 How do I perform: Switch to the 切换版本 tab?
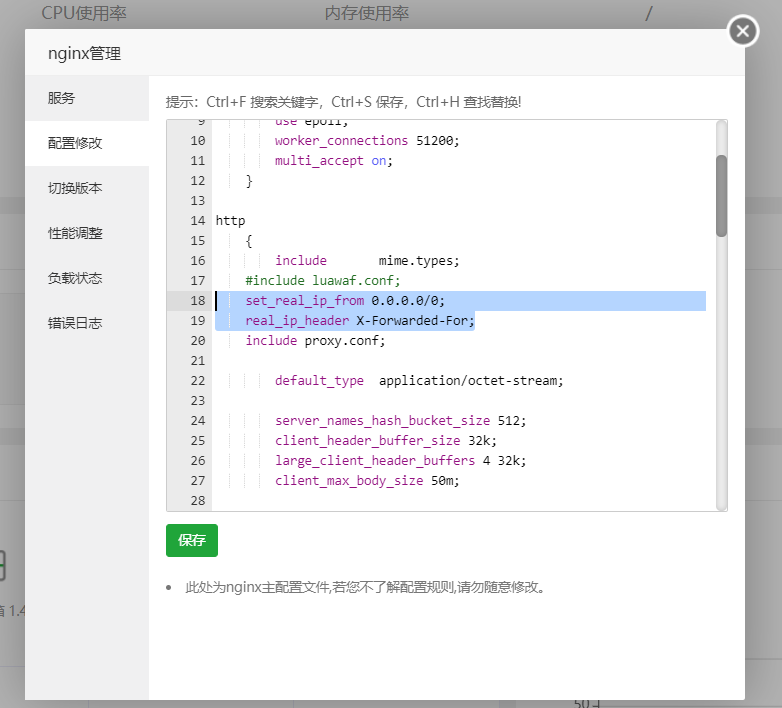pyautogui.click(x=87, y=188)
